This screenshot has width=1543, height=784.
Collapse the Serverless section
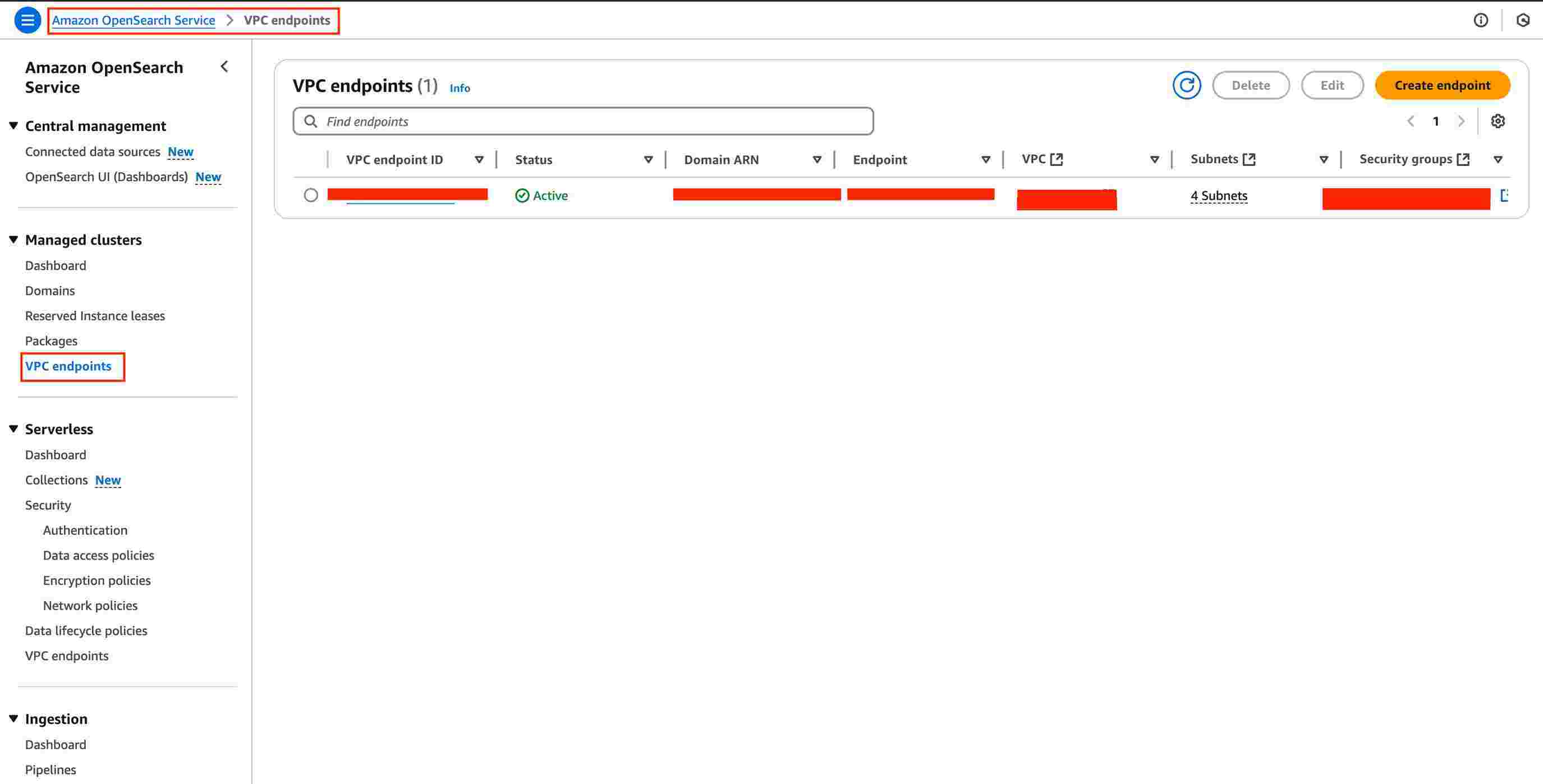tap(14, 428)
